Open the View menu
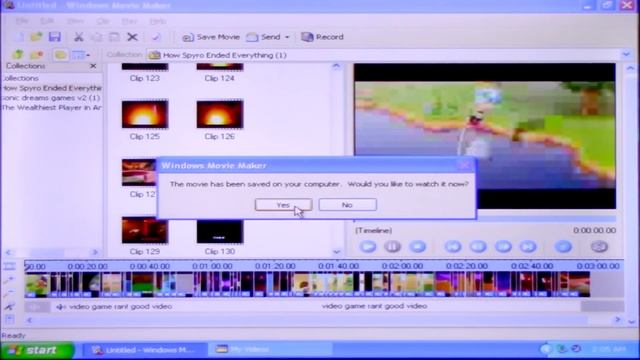 pyautogui.click(x=76, y=21)
